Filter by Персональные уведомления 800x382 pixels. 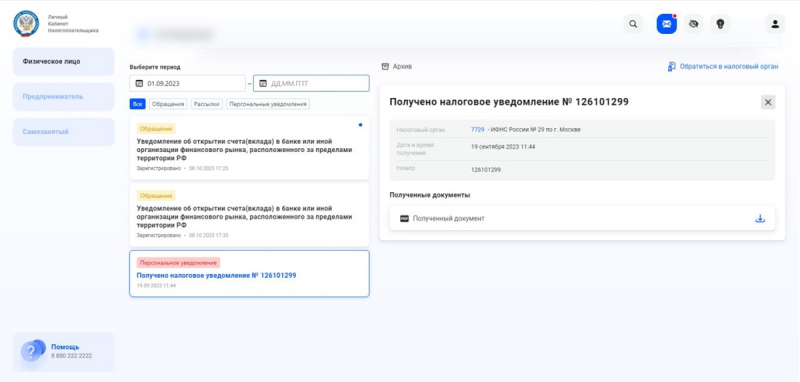pyautogui.click(x=268, y=104)
